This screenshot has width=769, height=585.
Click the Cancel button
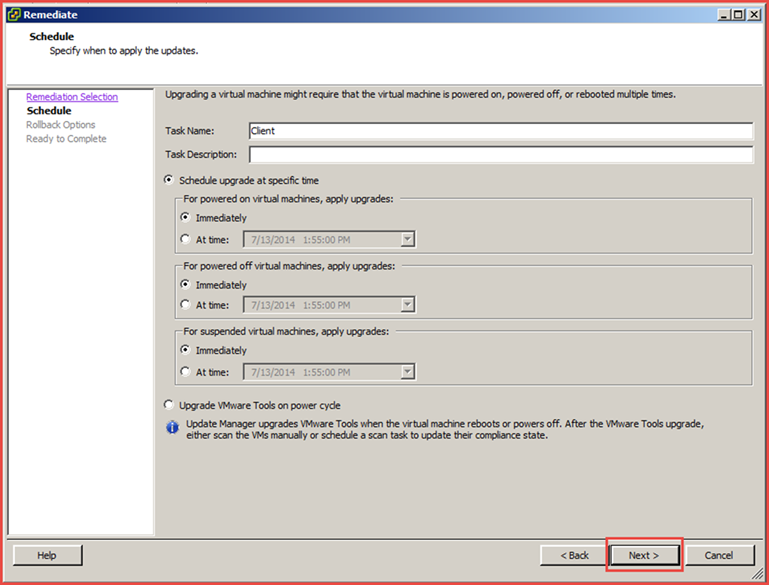coord(719,555)
